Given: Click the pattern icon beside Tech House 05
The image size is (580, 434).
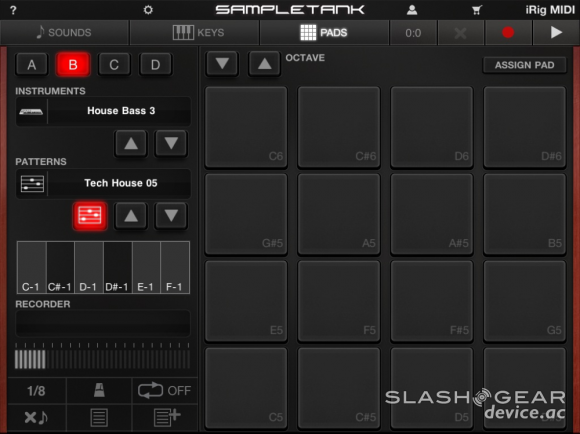Looking at the screenshot, I should pyautogui.click(x=32, y=184).
